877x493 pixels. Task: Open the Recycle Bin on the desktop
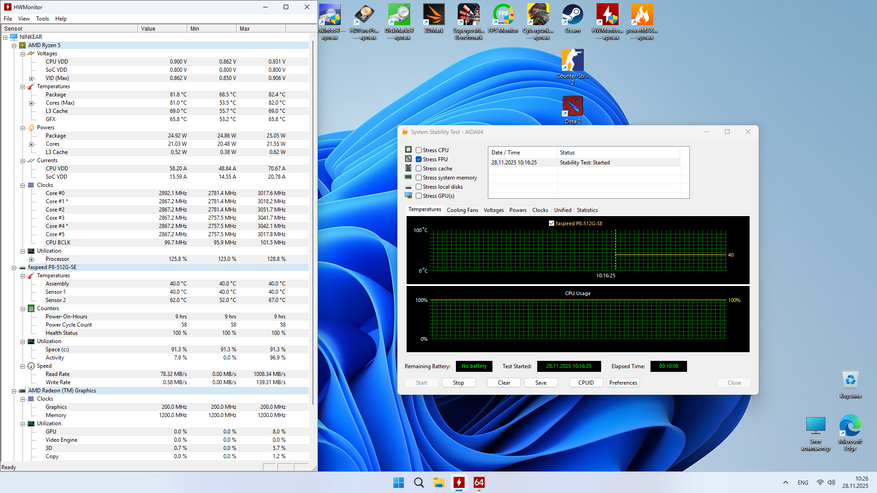849,381
